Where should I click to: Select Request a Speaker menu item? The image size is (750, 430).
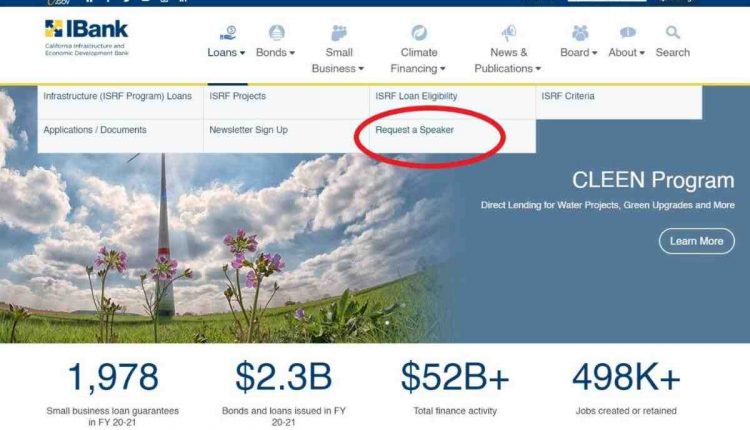tap(414, 130)
